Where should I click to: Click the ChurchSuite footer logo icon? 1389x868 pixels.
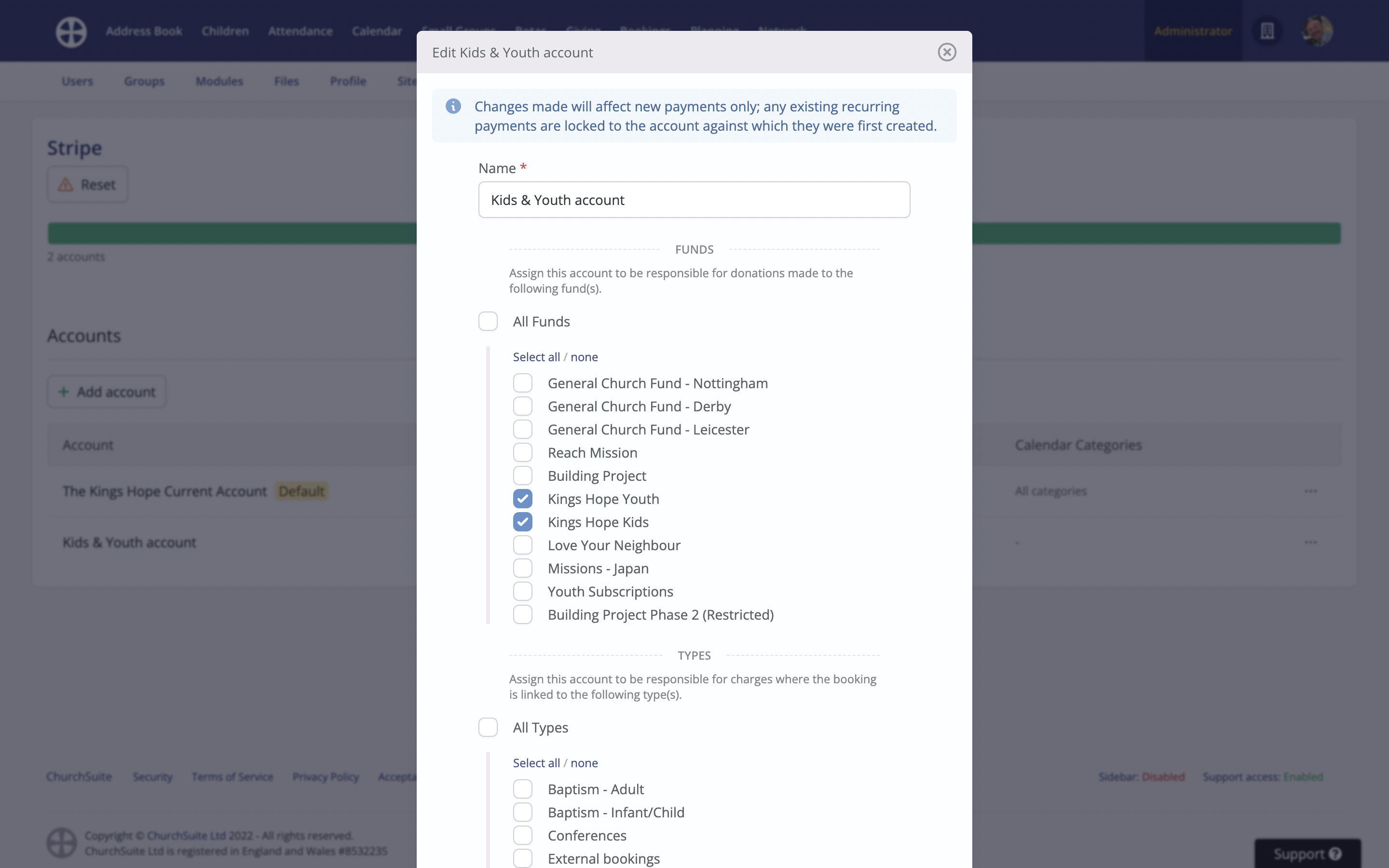click(x=61, y=843)
